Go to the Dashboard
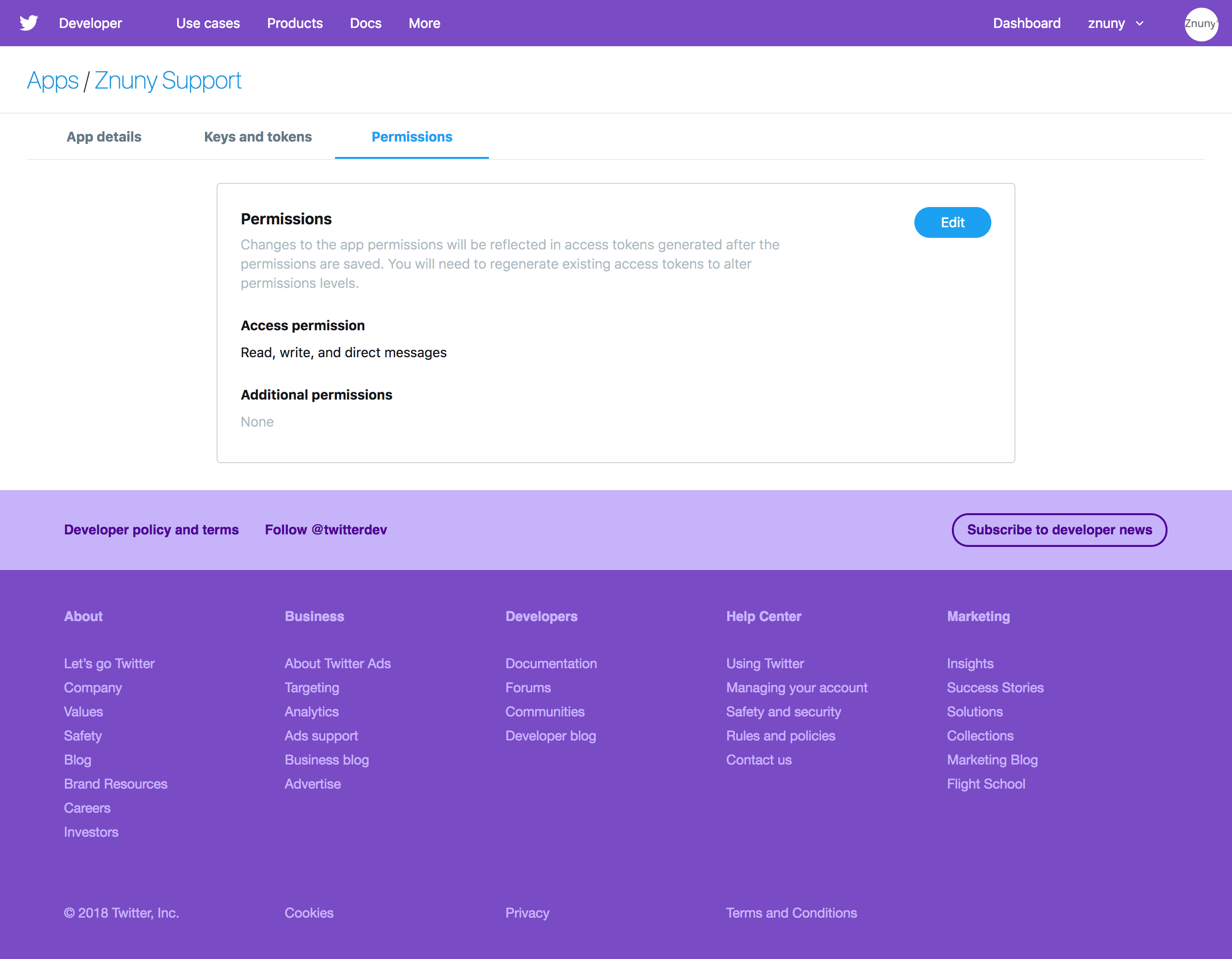This screenshot has width=1232, height=959. click(x=1027, y=23)
